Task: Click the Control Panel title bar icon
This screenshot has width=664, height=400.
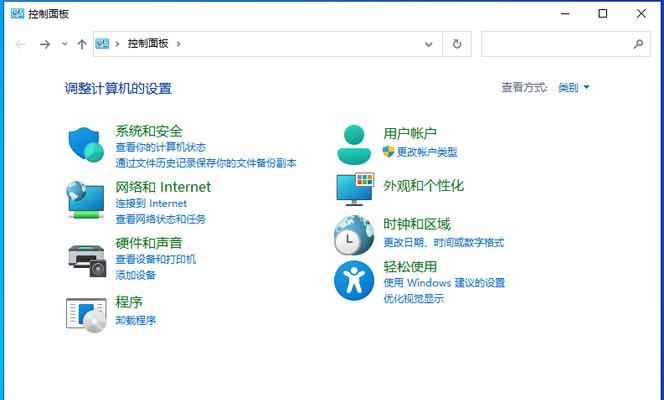Action: pyautogui.click(x=17, y=14)
